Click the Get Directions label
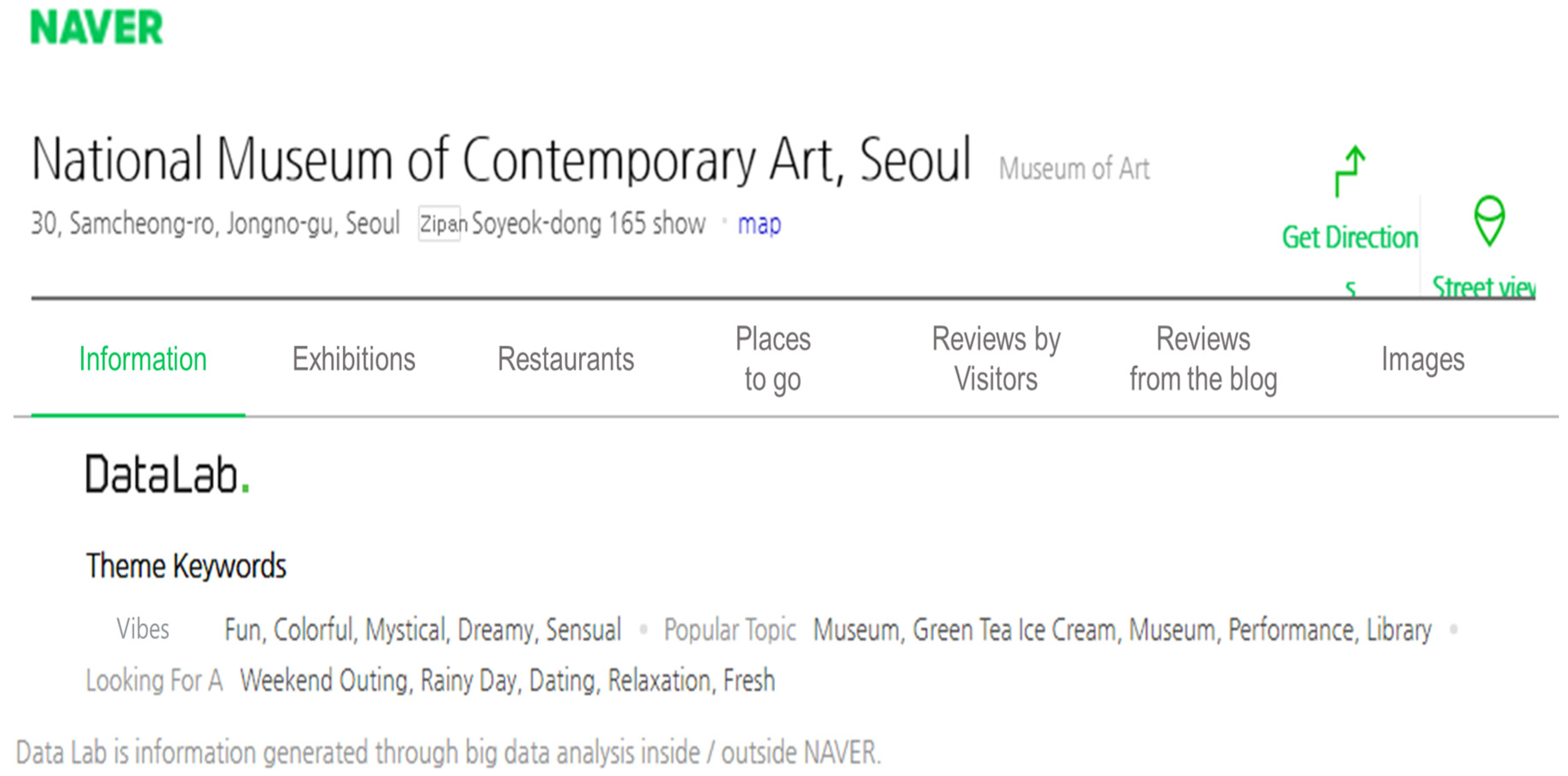Screen dimensions: 1568x776 point(1350,237)
